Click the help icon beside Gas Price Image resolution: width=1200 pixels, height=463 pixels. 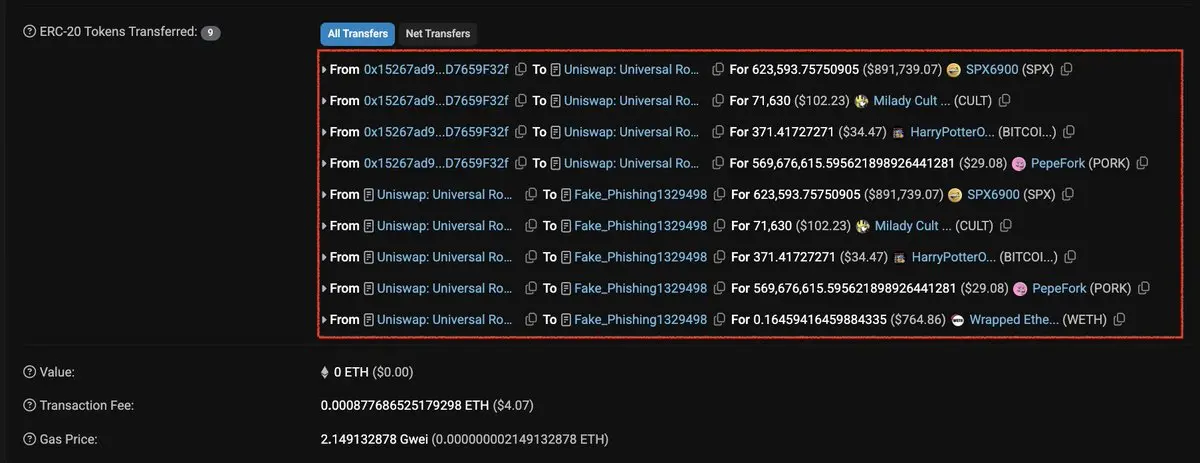(x=29, y=439)
